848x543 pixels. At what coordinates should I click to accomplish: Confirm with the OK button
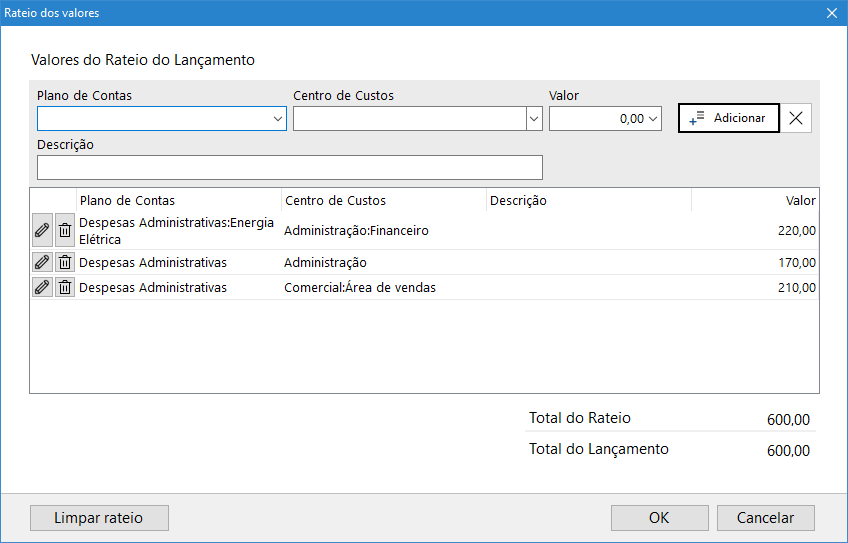point(659,518)
